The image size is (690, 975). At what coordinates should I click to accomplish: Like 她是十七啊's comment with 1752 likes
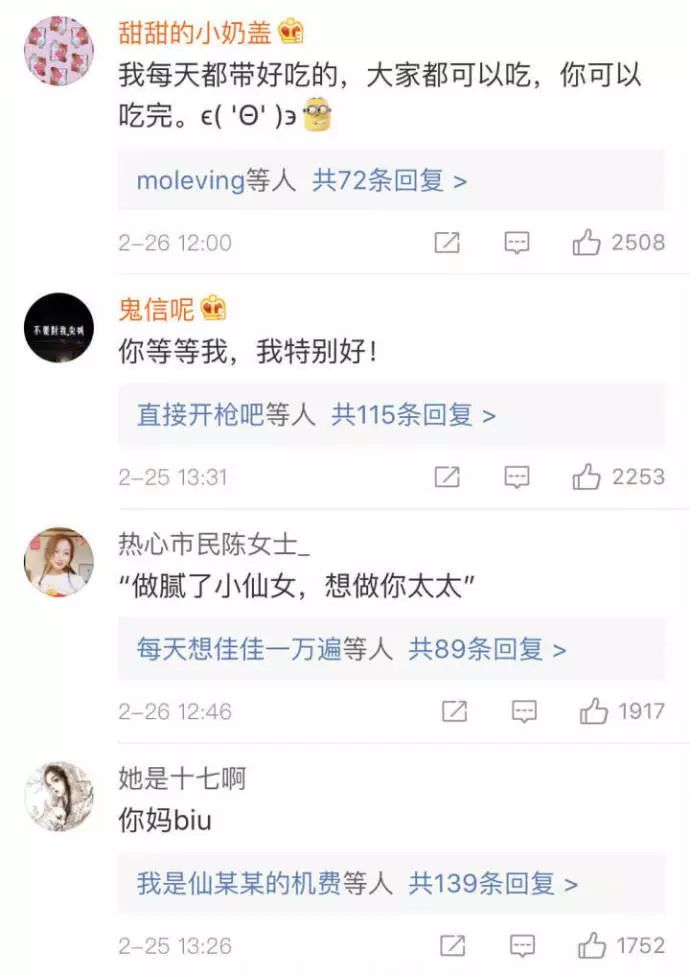[592, 945]
